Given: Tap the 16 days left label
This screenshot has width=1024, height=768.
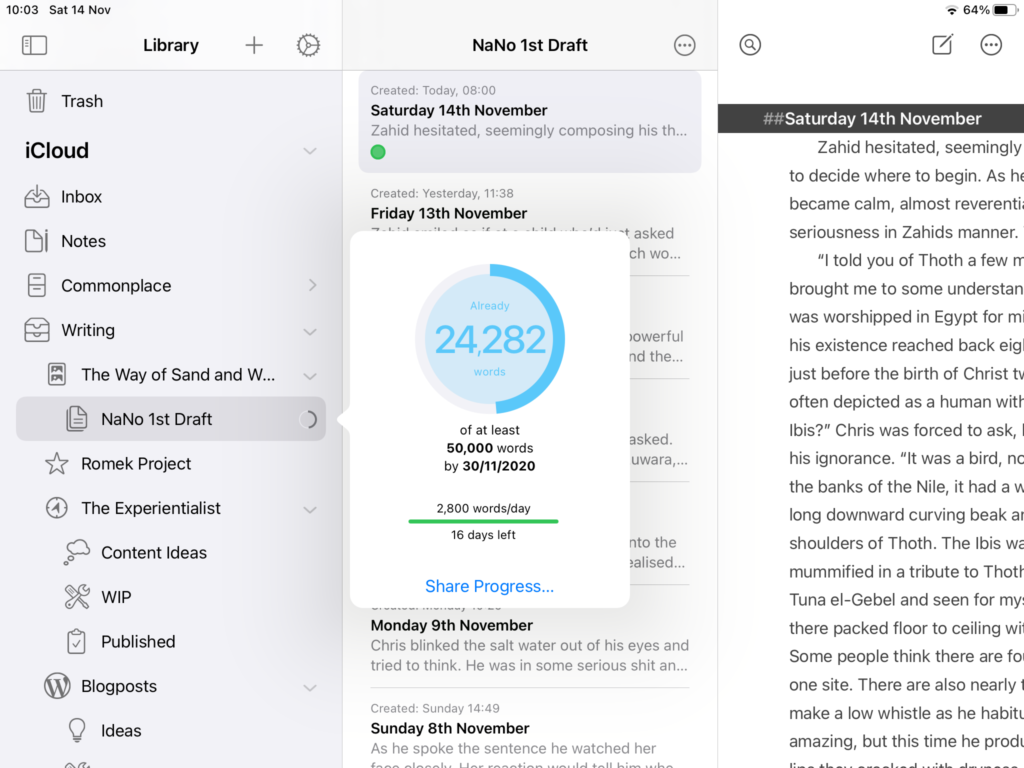Looking at the screenshot, I should 483,535.
